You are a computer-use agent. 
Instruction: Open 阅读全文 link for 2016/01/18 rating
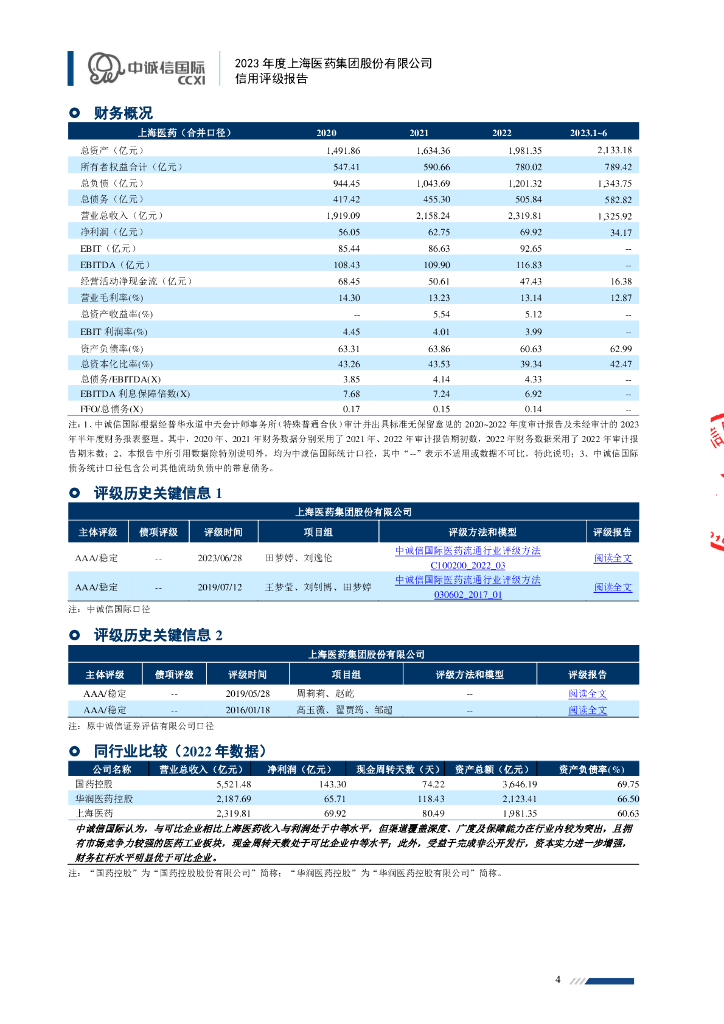click(587, 710)
